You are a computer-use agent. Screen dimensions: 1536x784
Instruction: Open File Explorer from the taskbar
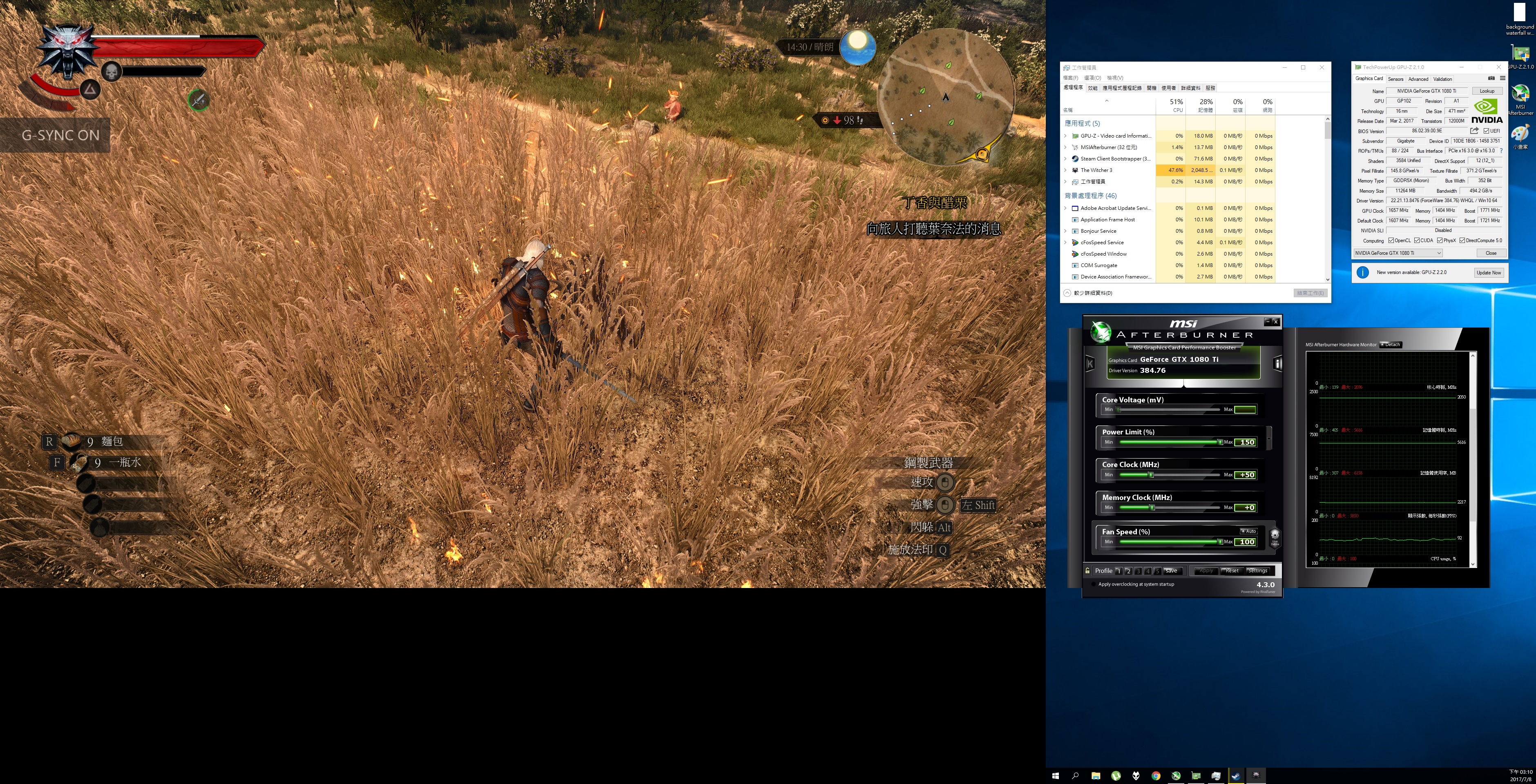1096,776
